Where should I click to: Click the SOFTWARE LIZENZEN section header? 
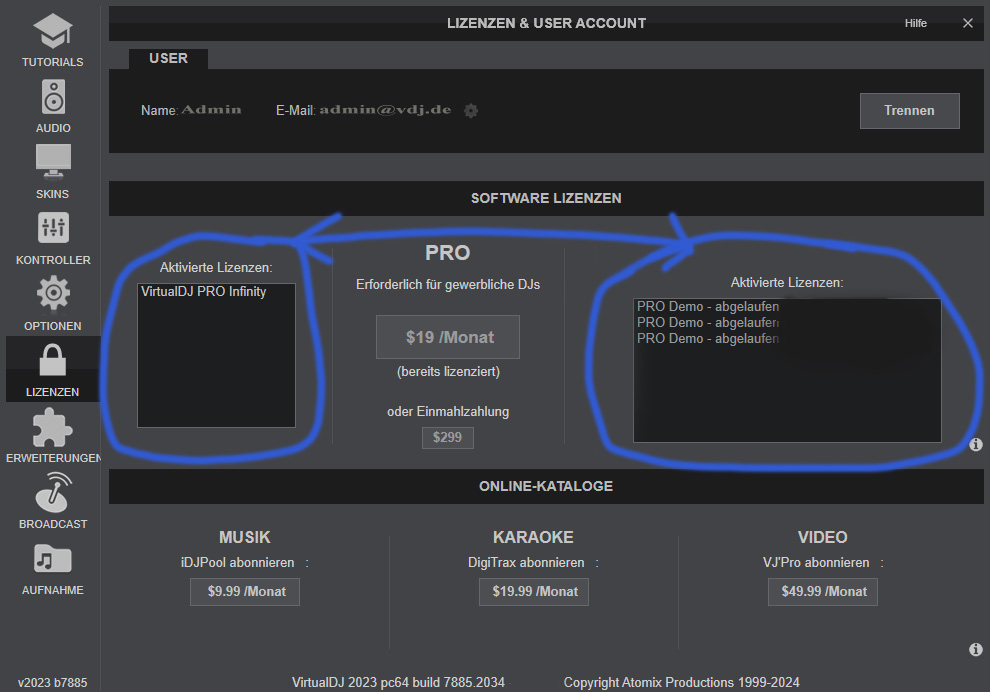pyautogui.click(x=546, y=198)
